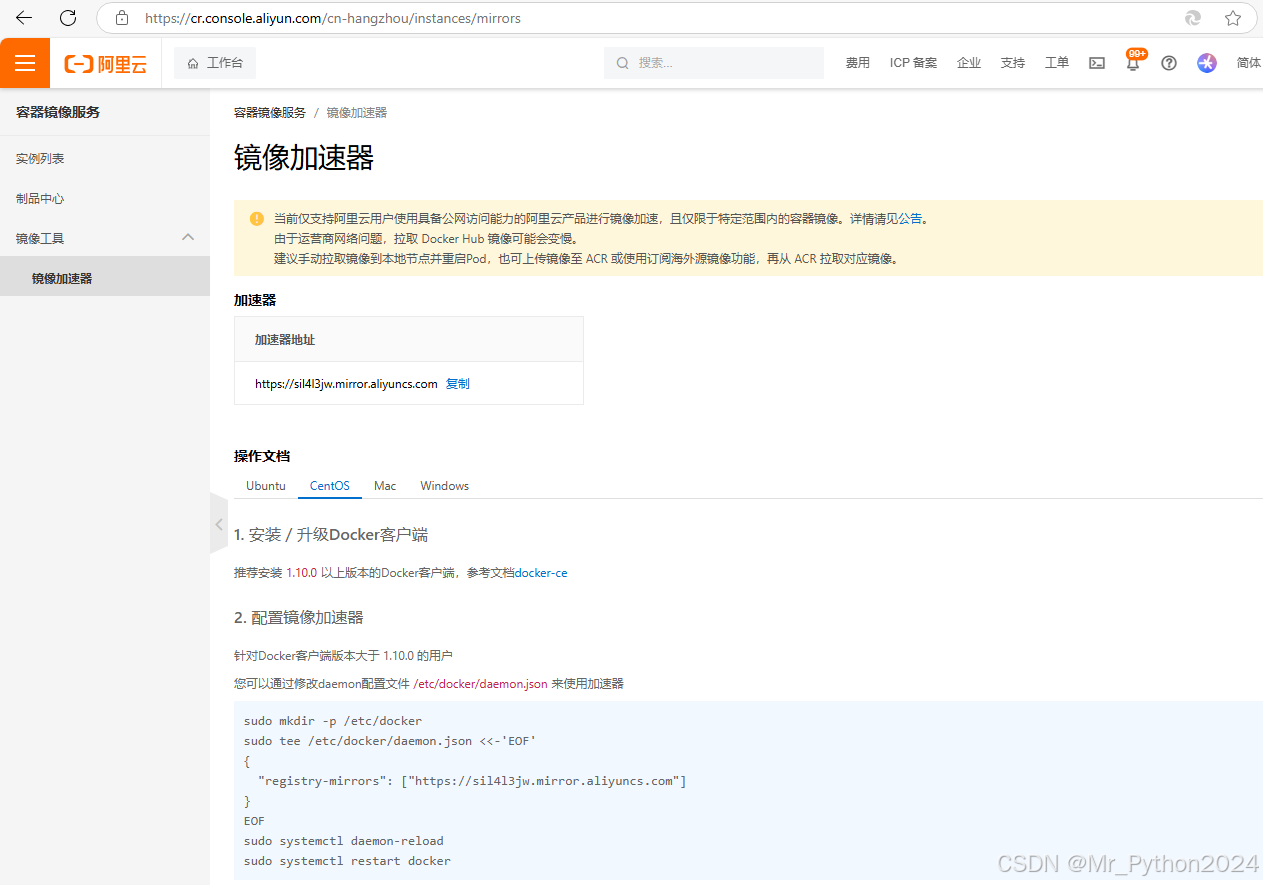Click accelerator URL https://sil4l3jw.mirror.aliyuncs.com
Screen dimensions: 1263x885
pyautogui.click(x=346, y=384)
